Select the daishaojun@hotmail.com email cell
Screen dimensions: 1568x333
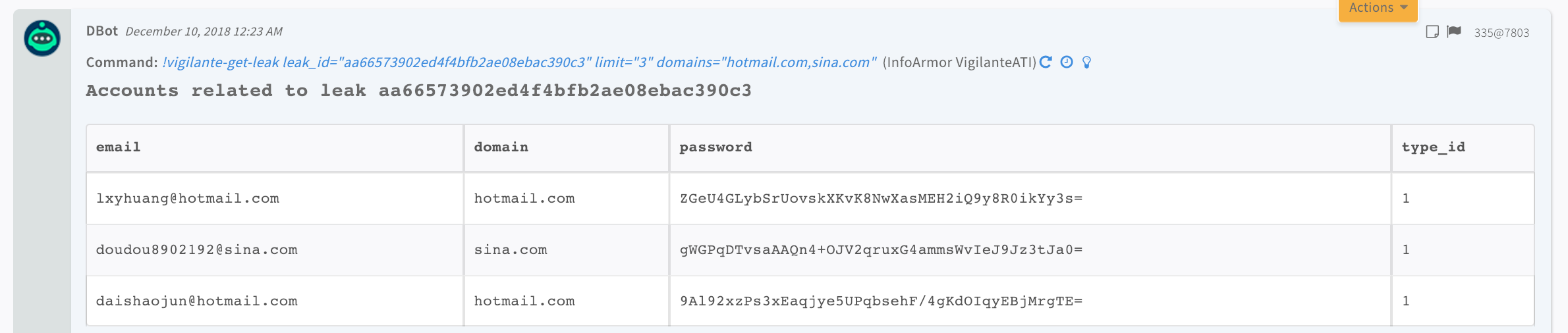click(x=196, y=301)
